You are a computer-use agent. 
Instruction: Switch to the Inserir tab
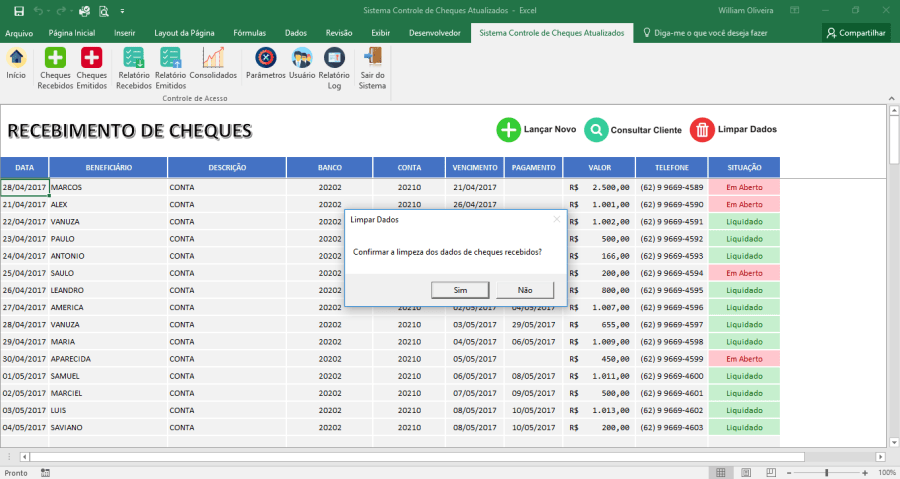coord(125,33)
